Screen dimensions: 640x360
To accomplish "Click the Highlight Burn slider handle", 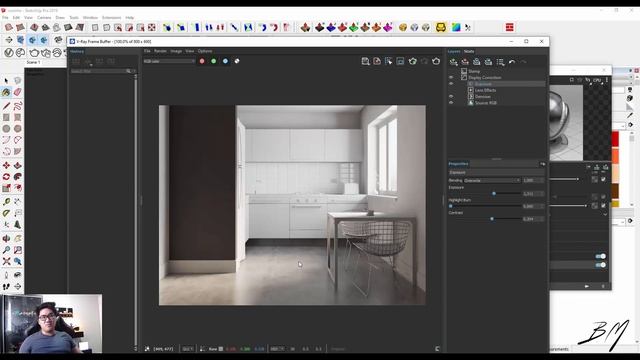I will (451, 206).
